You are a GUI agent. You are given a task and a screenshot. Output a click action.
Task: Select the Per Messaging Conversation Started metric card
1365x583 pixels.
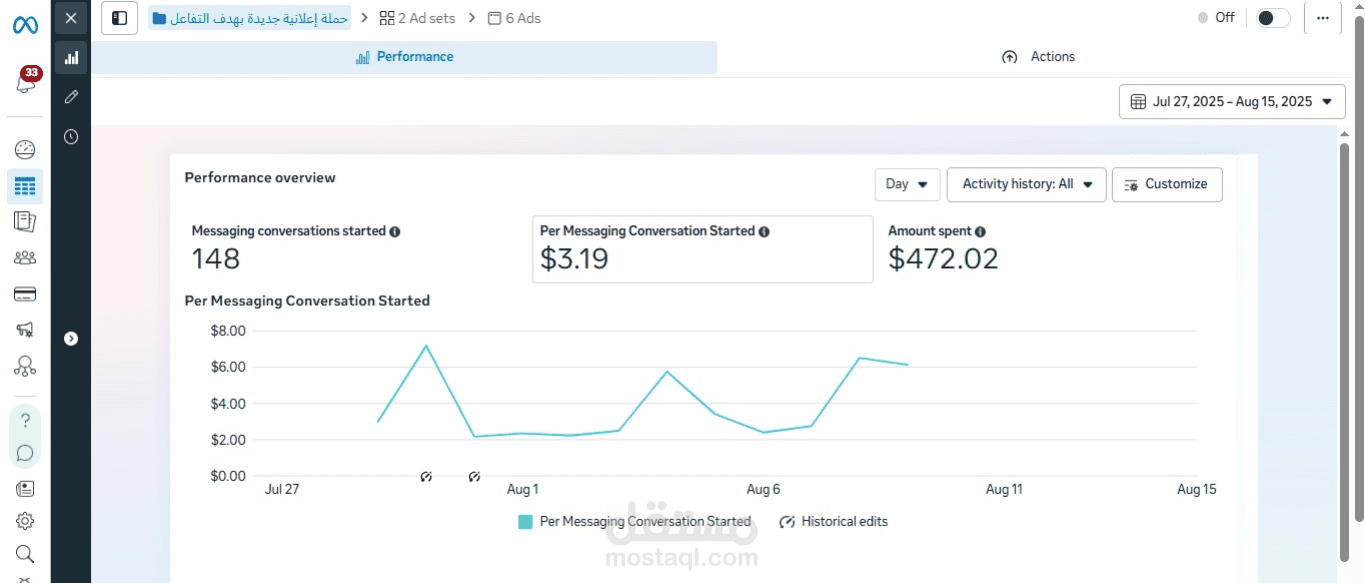[x=702, y=249]
